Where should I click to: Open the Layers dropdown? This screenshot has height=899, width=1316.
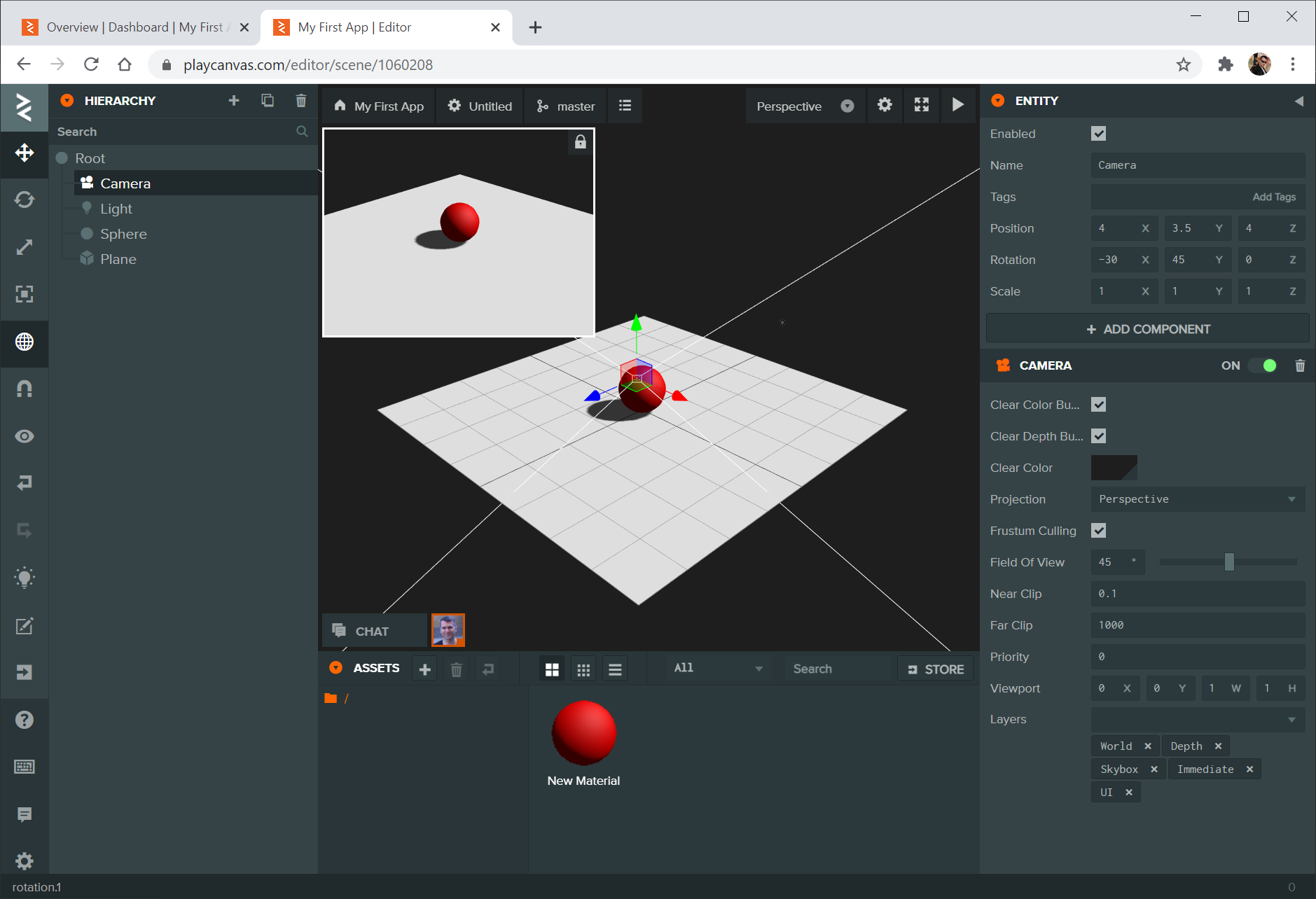click(x=1198, y=720)
